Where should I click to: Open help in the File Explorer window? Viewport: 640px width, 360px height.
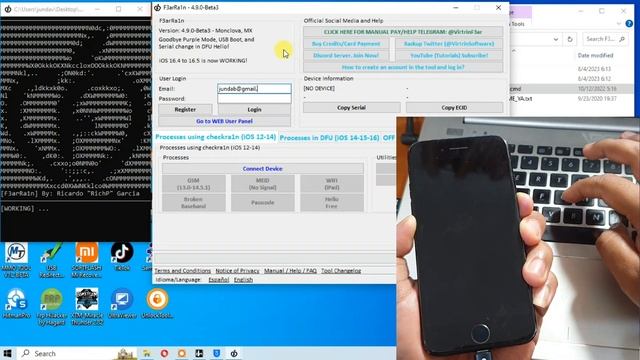tap(629, 24)
